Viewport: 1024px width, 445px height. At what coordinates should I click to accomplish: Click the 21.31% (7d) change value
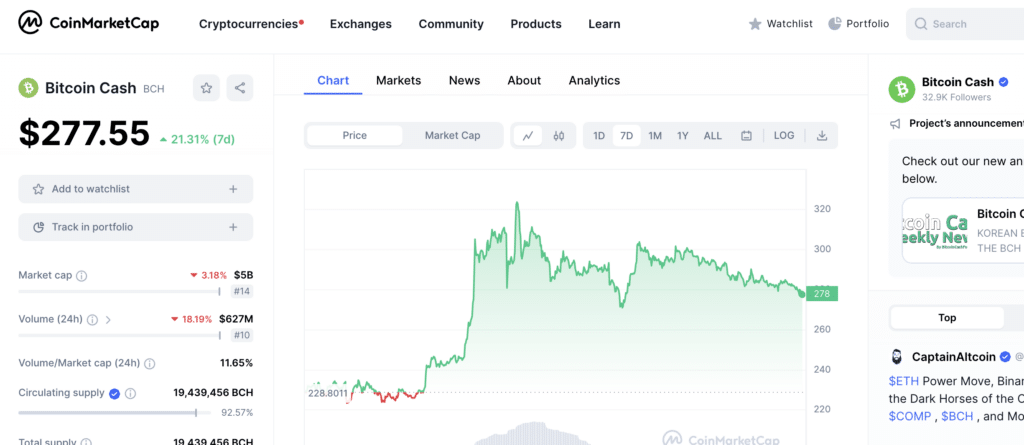click(197, 139)
